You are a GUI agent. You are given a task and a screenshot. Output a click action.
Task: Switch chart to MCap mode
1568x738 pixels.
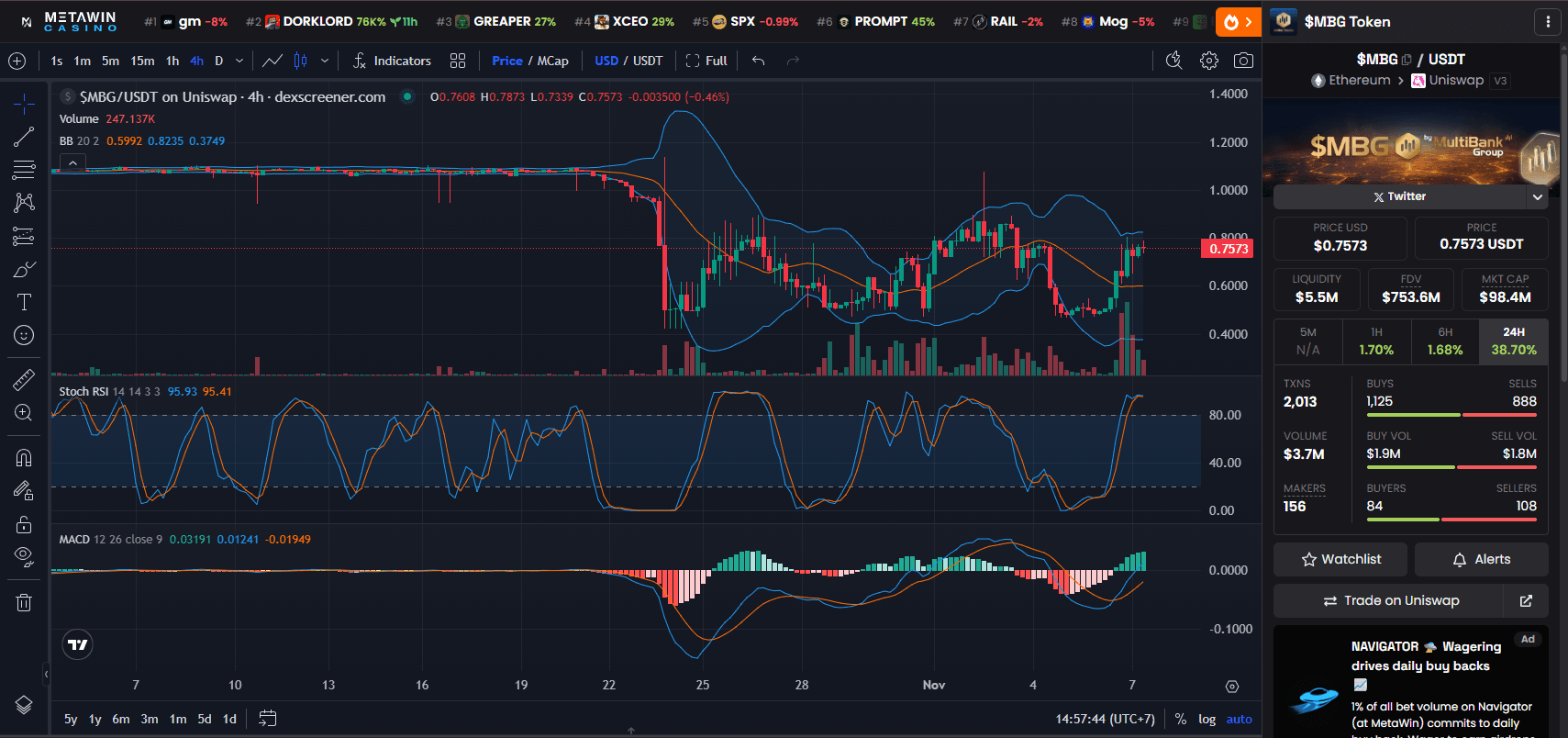[x=552, y=61]
